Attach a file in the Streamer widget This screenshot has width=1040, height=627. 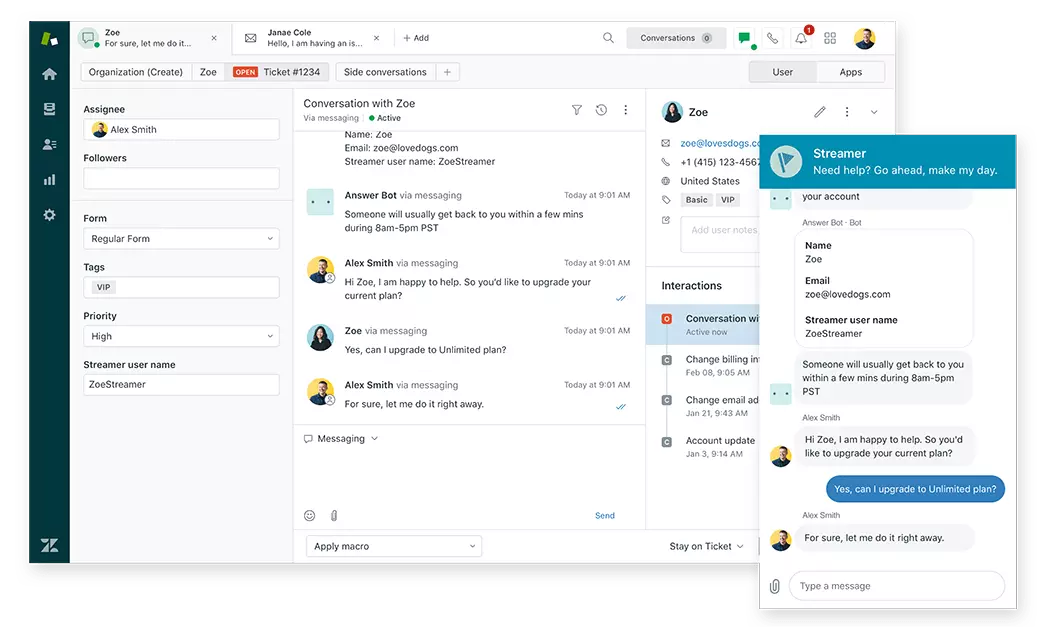775,585
